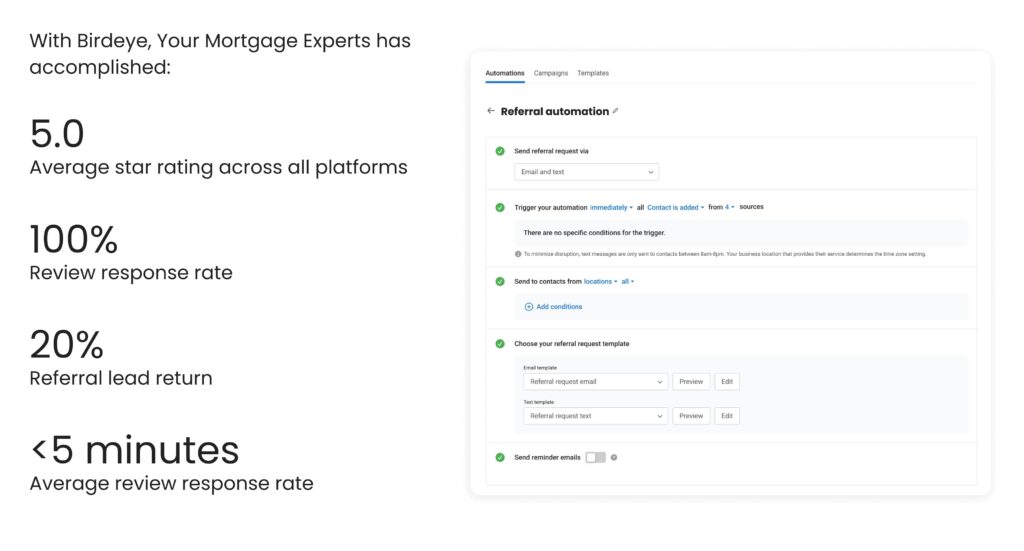Viewport: 1024px width, 551px height.
Task: Click the '5.0' star rating figure
Action: [57, 134]
